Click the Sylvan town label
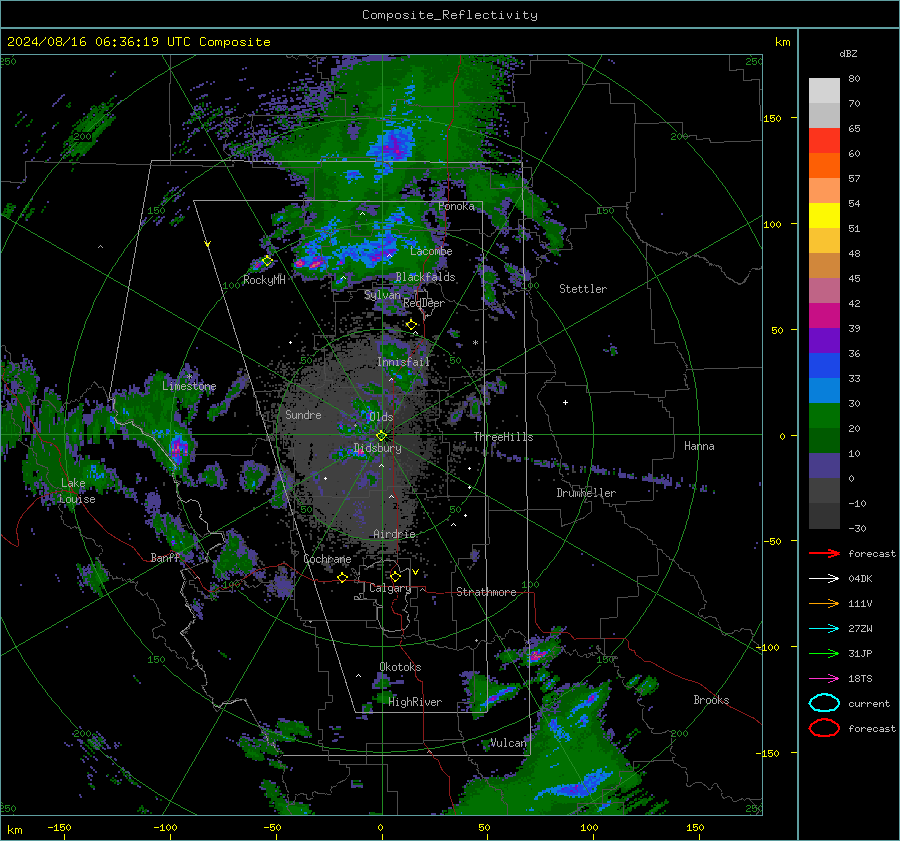This screenshot has width=900, height=841. (382, 295)
